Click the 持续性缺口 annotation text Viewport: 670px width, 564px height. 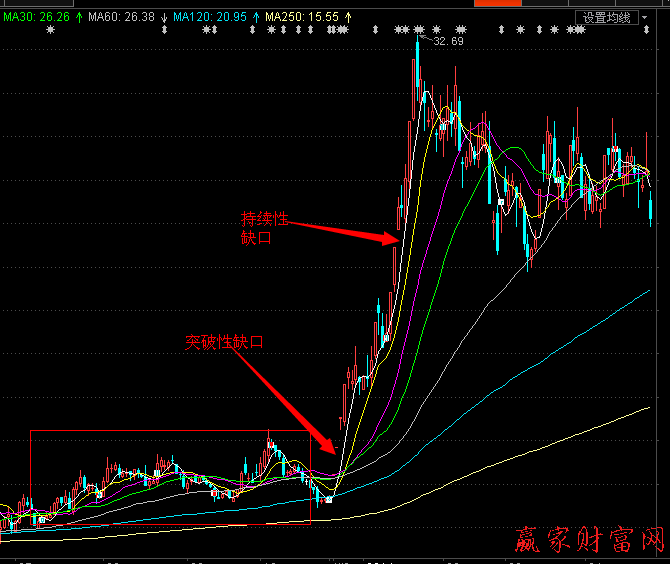[x=263, y=228]
